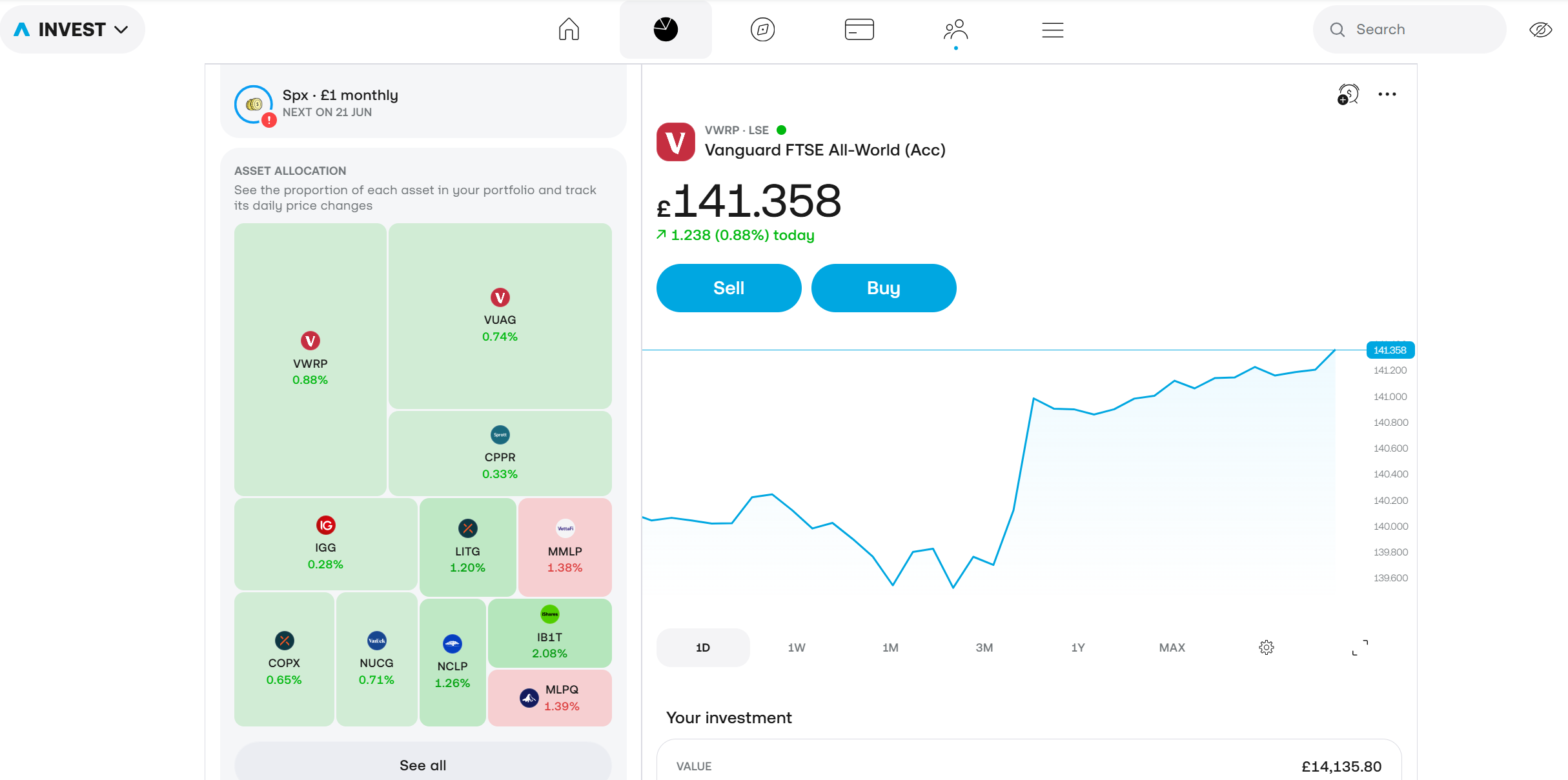Select the 3M chart range tab
Viewport: 1568px width, 780px height.
[x=984, y=647]
